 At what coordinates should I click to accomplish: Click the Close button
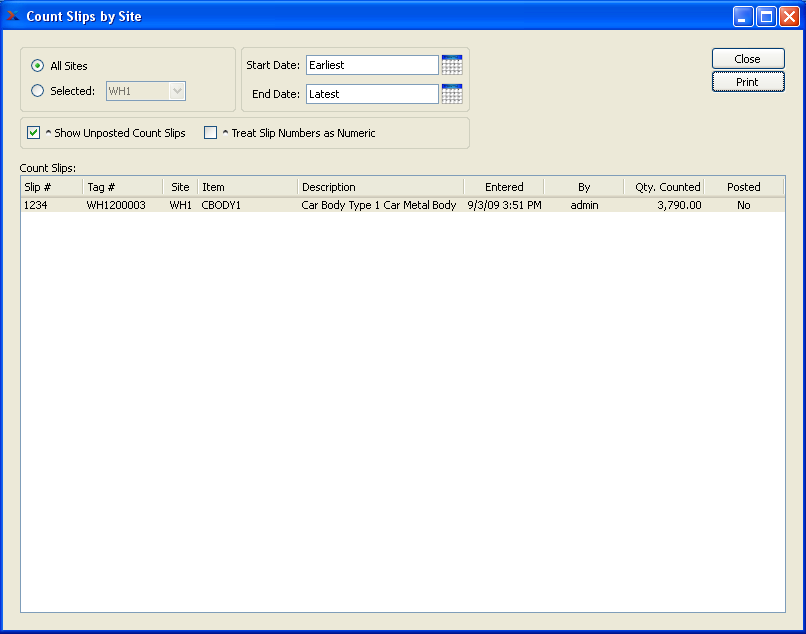point(748,59)
